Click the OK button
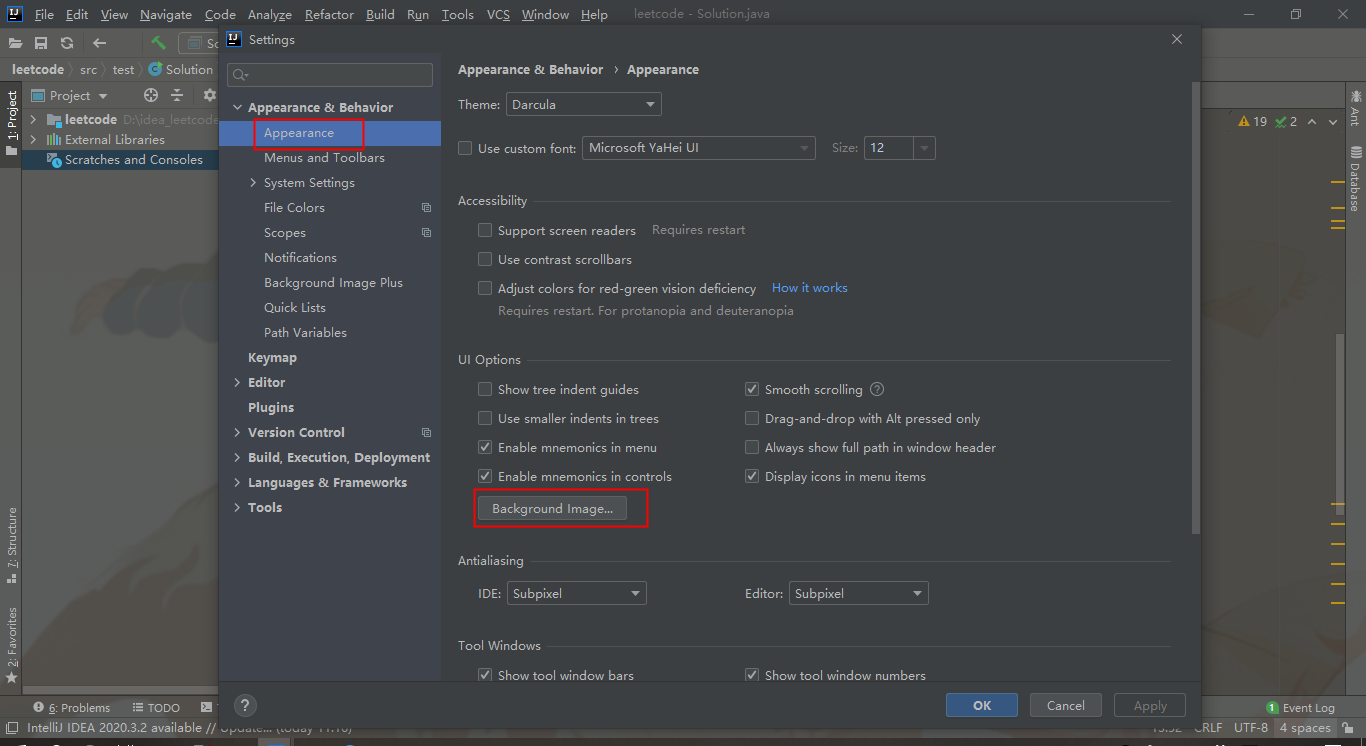The image size is (1366, 746). [x=982, y=705]
